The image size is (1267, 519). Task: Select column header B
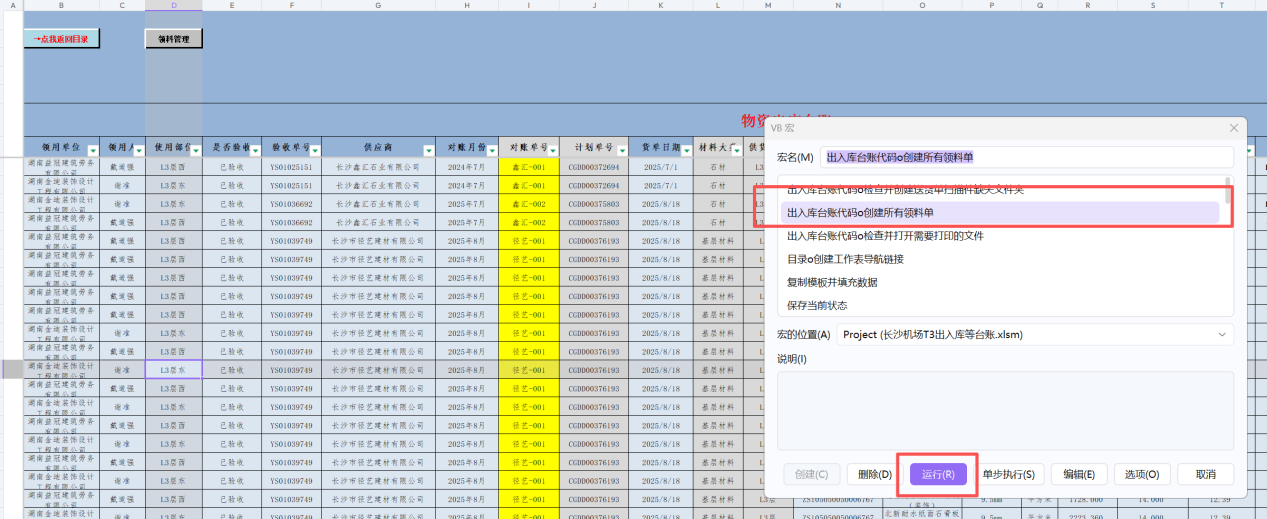click(x=62, y=6)
